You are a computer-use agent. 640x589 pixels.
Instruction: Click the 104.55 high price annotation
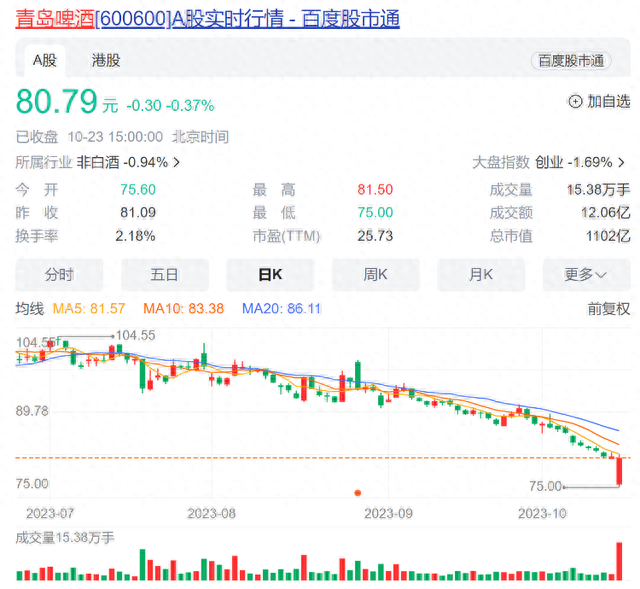click(x=136, y=336)
